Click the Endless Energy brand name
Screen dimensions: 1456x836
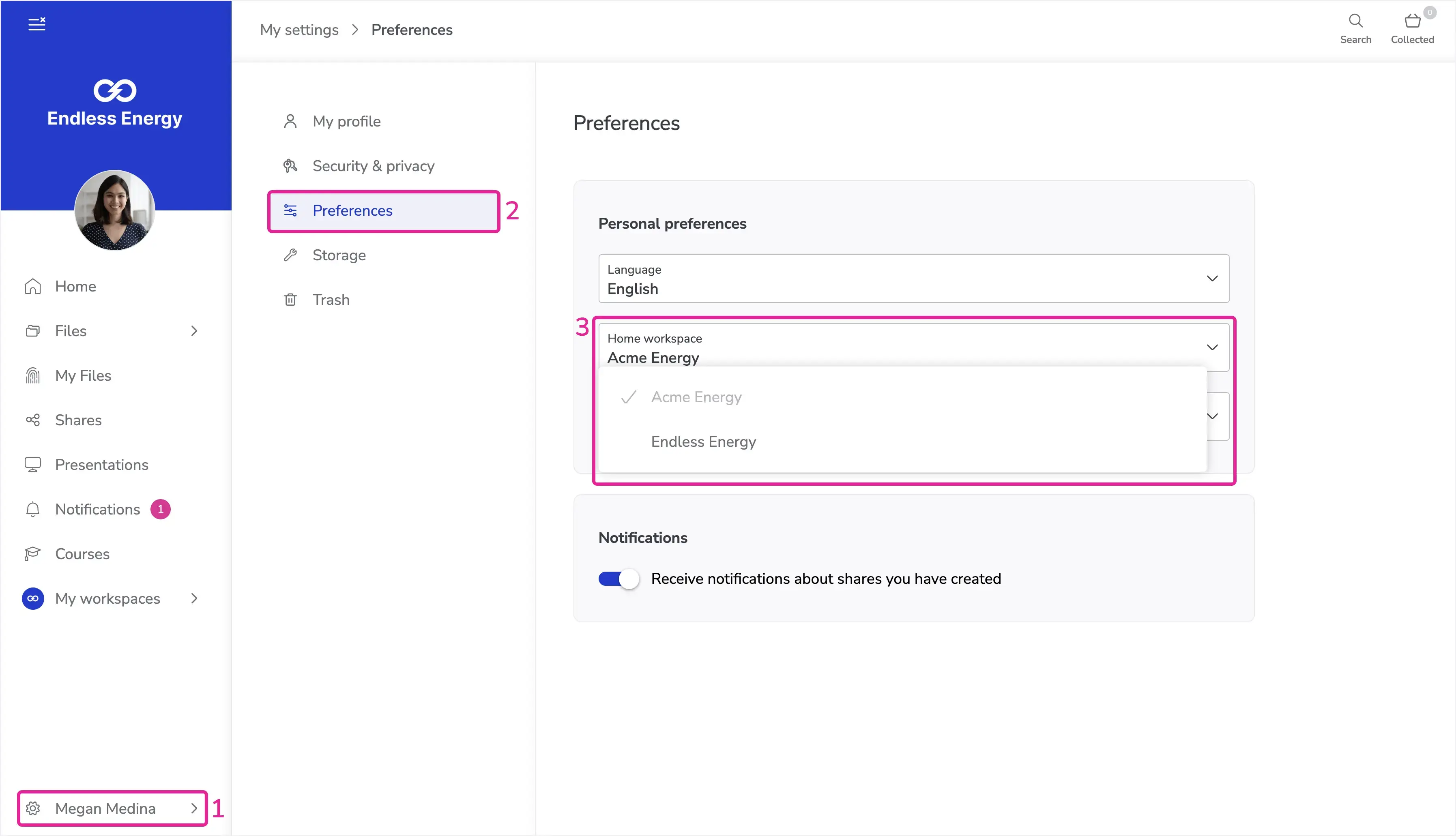115,118
